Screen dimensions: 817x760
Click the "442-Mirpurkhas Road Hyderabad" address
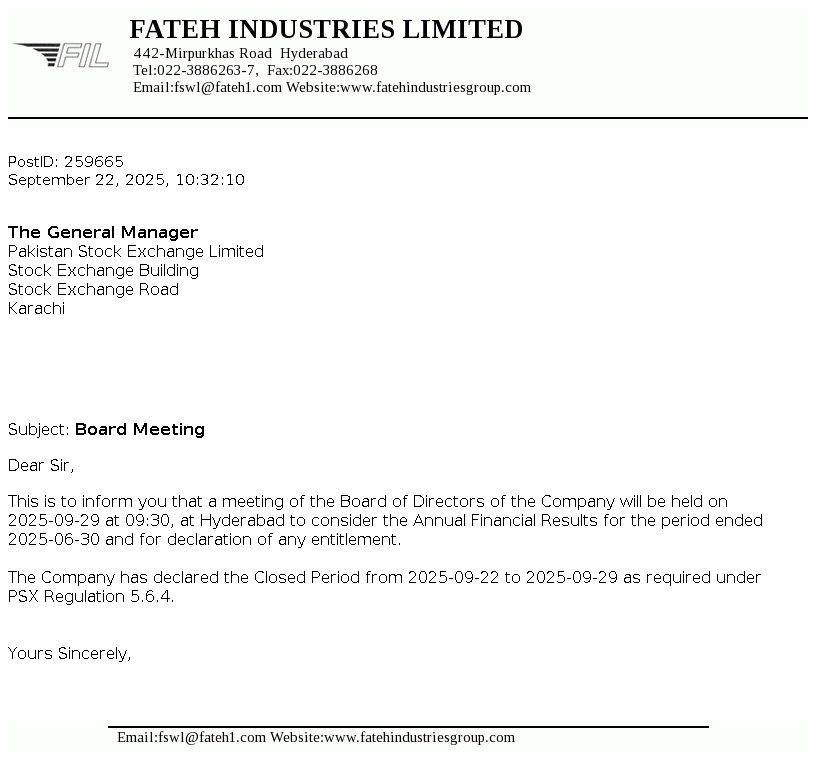(x=241, y=53)
